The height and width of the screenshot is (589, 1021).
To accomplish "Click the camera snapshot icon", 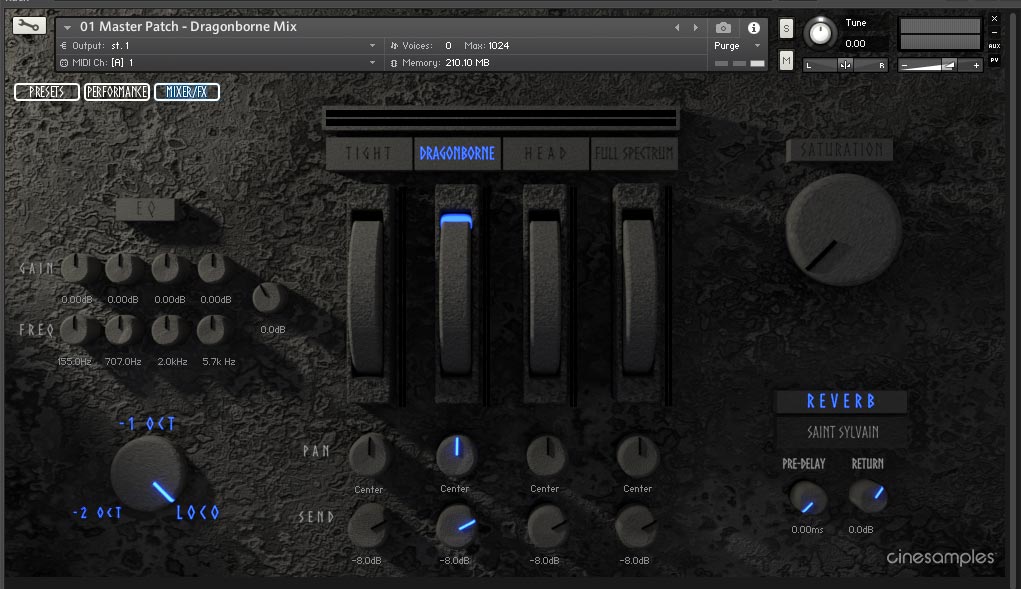I will (x=723, y=28).
